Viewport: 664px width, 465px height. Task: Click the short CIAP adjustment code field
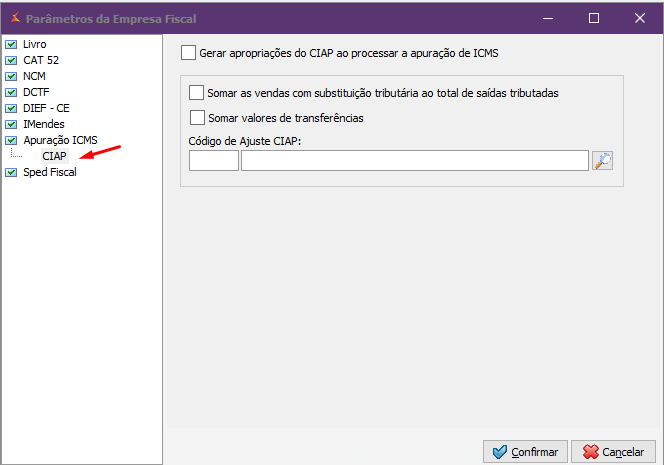(x=214, y=161)
